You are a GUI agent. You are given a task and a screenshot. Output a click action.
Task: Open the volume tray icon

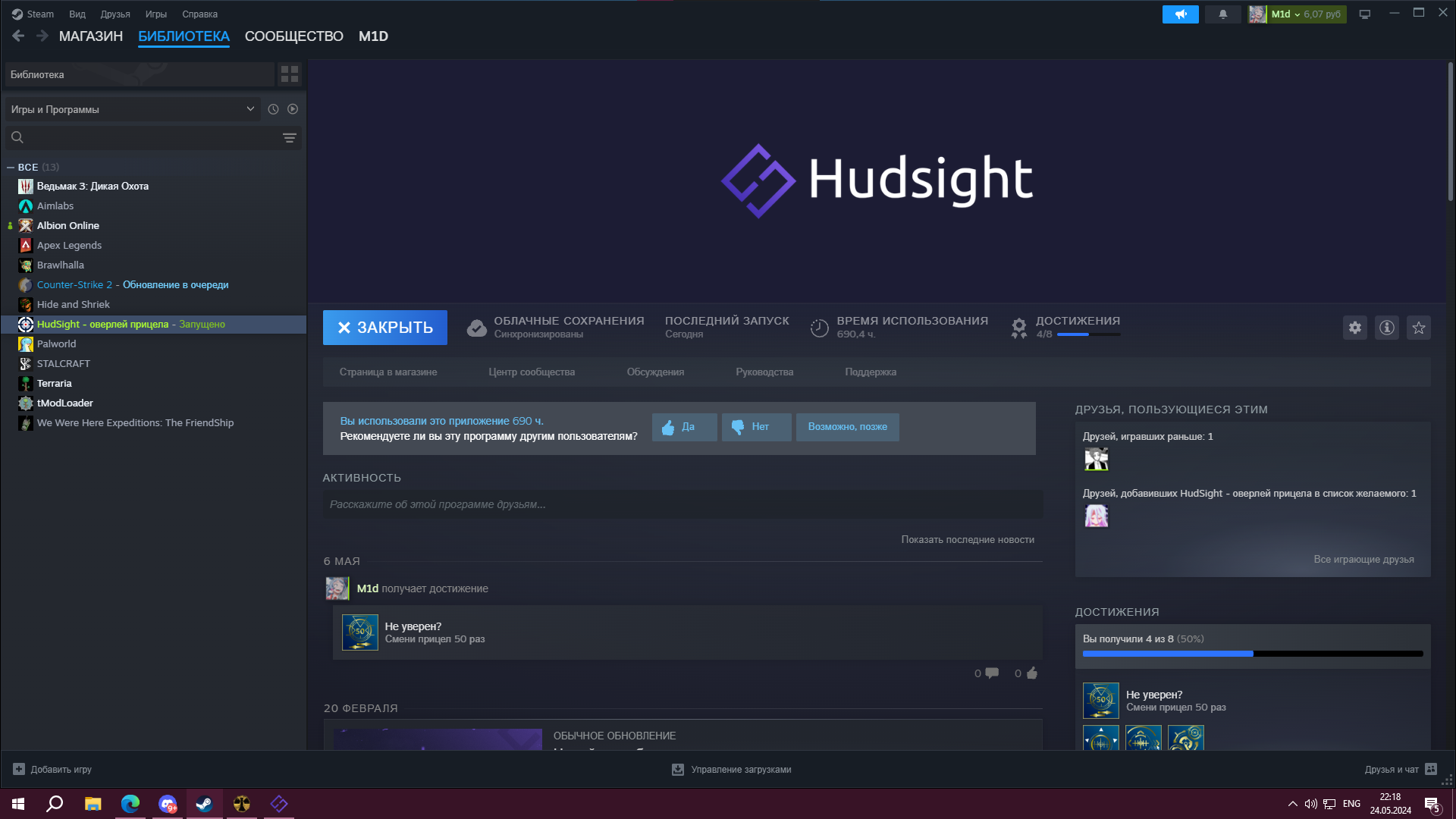tap(1310, 804)
